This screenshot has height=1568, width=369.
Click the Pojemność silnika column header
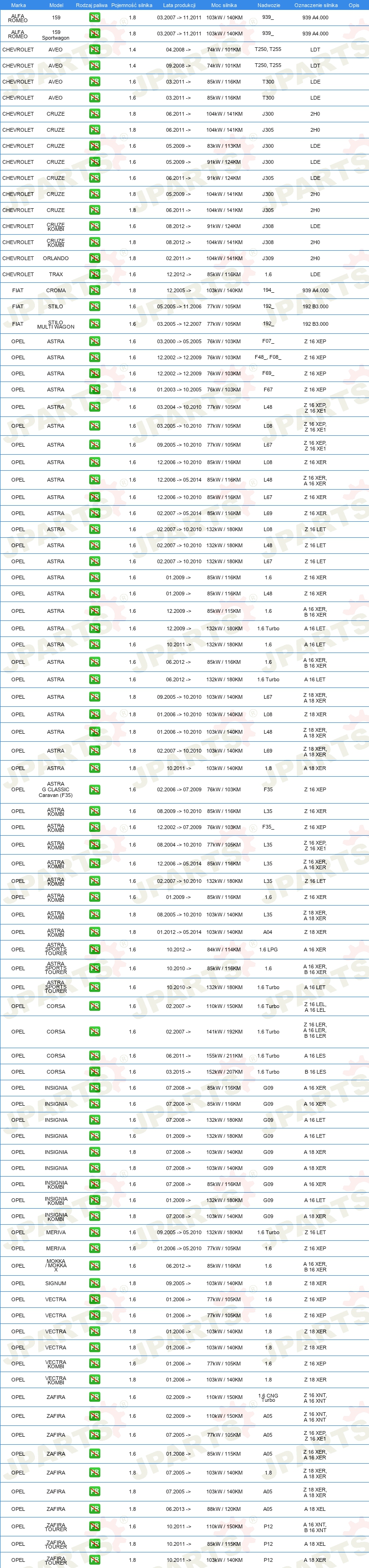point(132,5)
